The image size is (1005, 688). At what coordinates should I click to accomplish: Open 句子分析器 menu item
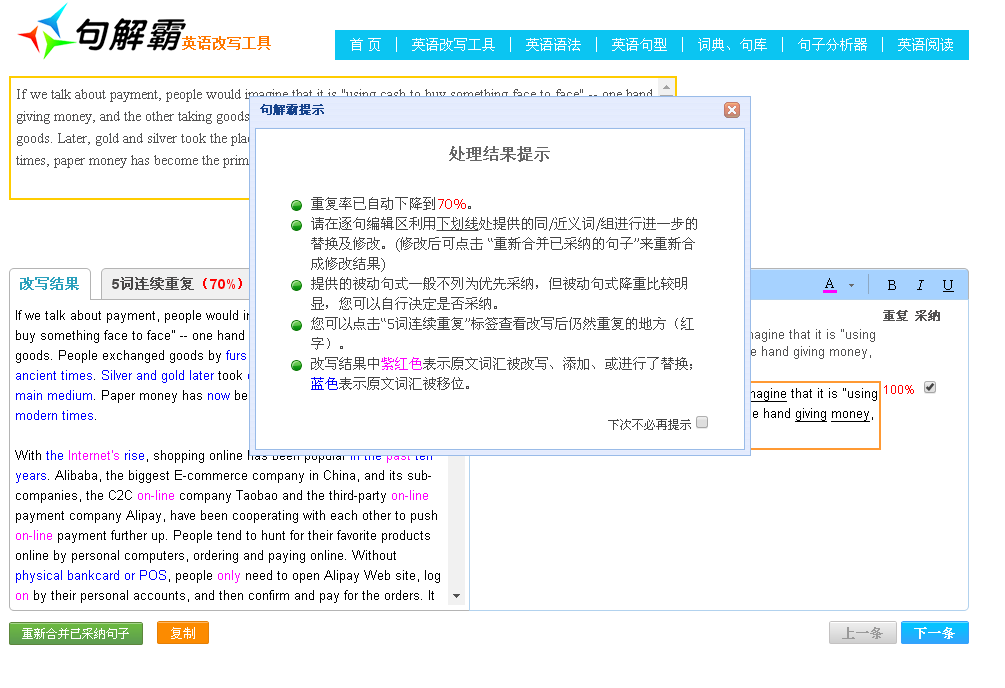(x=833, y=45)
